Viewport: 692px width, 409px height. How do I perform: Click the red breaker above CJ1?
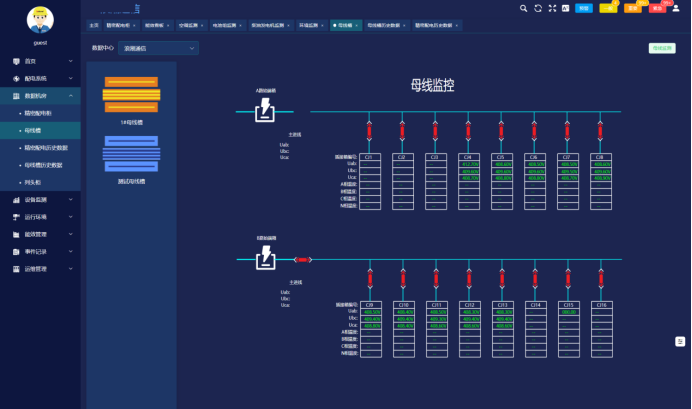369,131
